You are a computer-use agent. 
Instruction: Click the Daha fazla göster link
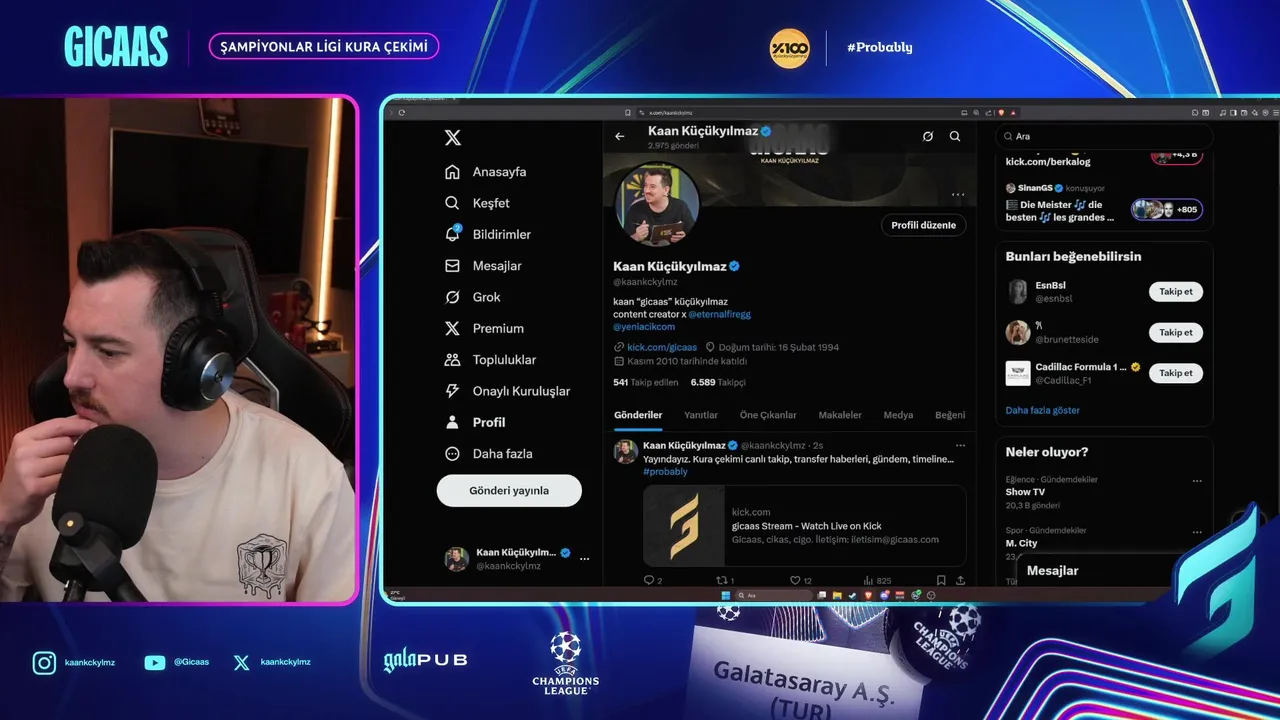pyautogui.click(x=1042, y=411)
